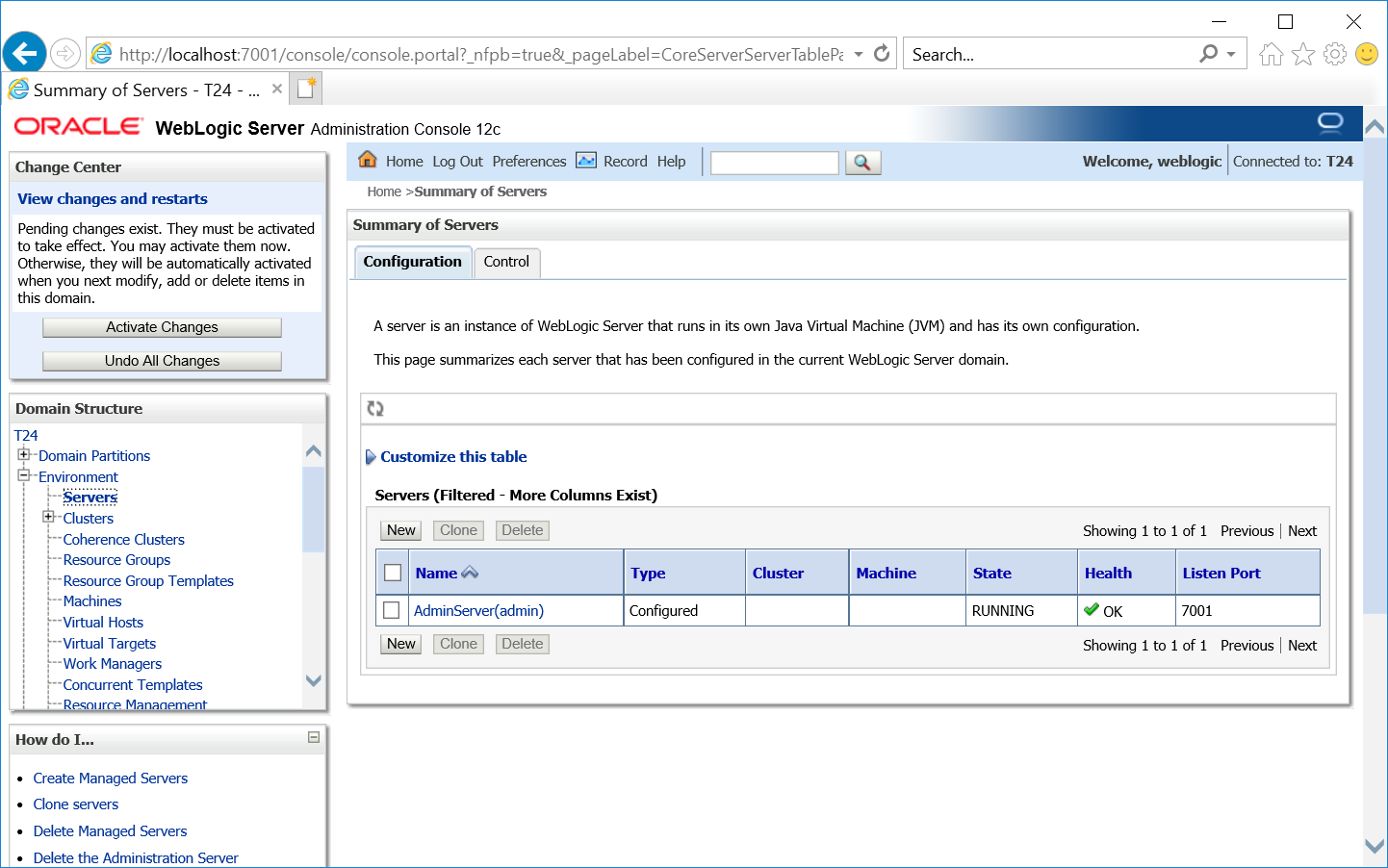Open browser favorites star icon
The image size is (1388, 868).
[x=1303, y=55]
